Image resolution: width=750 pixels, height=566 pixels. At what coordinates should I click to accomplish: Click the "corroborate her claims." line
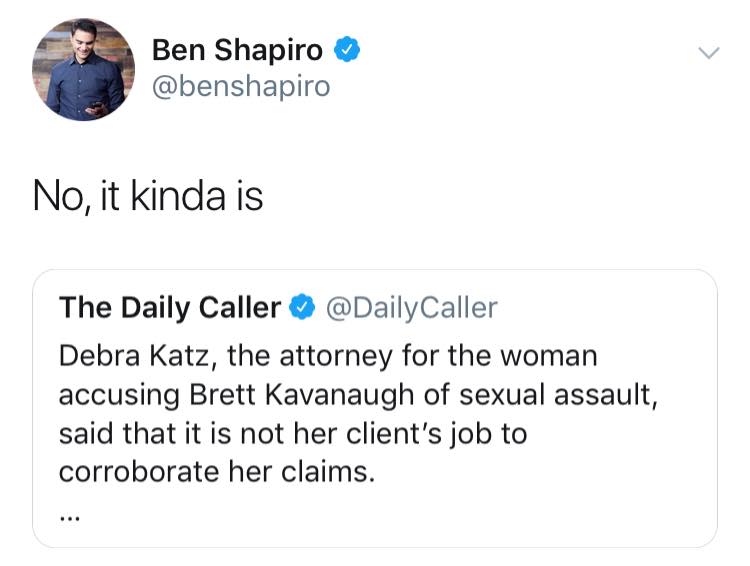217,472
